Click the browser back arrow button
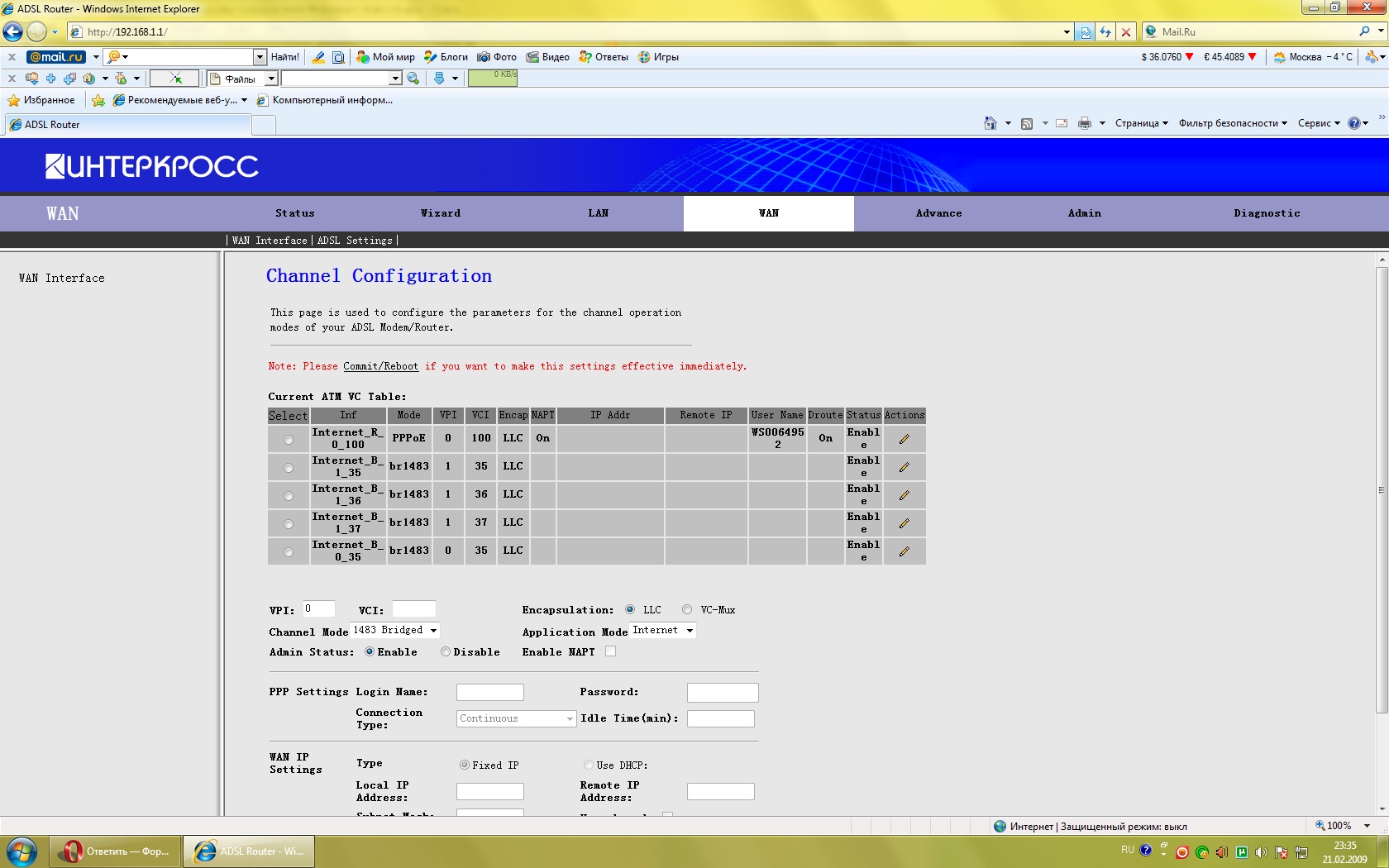The image size is (1389, 868). [x=13, y=32]
